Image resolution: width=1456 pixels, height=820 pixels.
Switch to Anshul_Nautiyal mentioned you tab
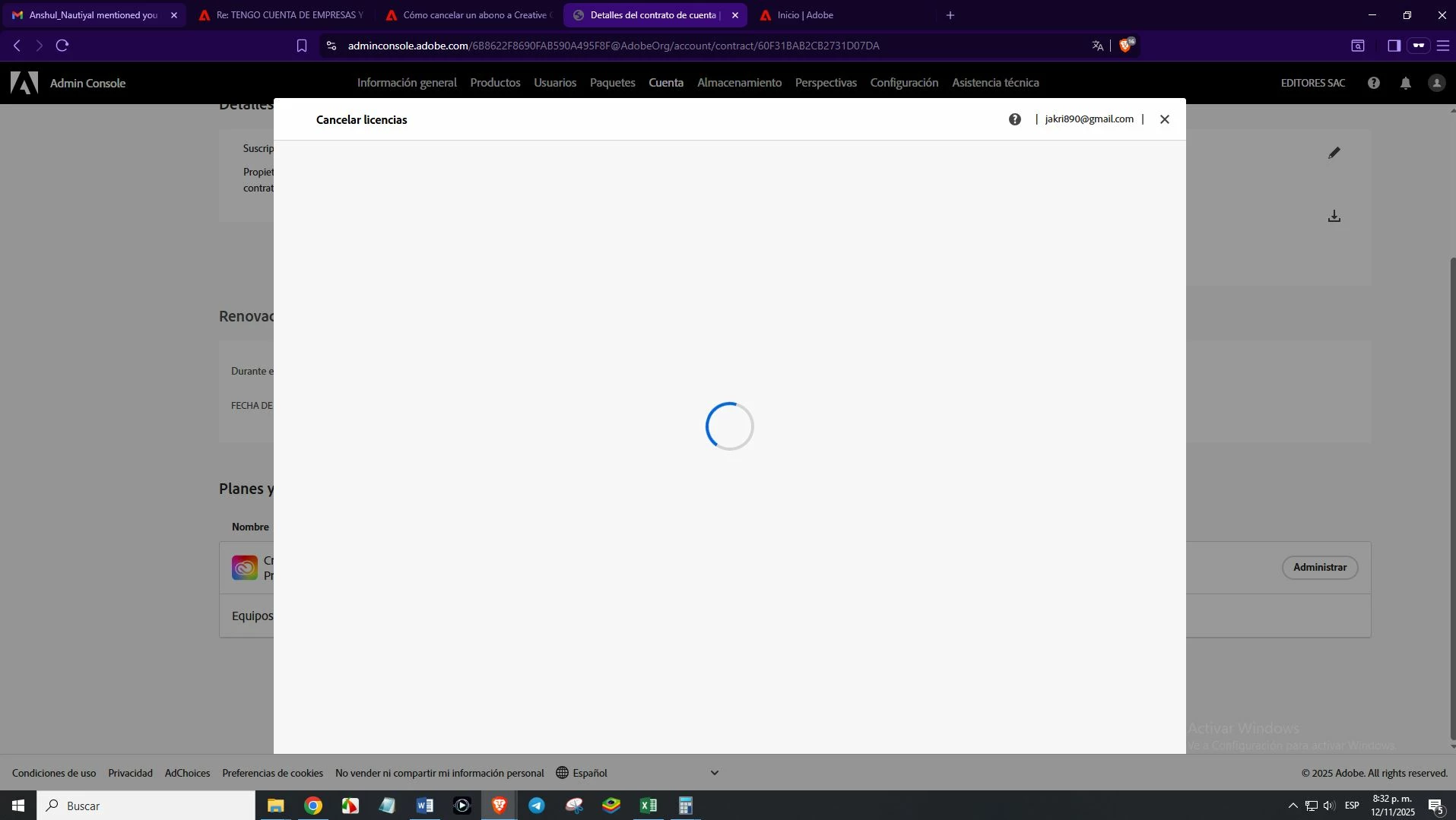93,15
